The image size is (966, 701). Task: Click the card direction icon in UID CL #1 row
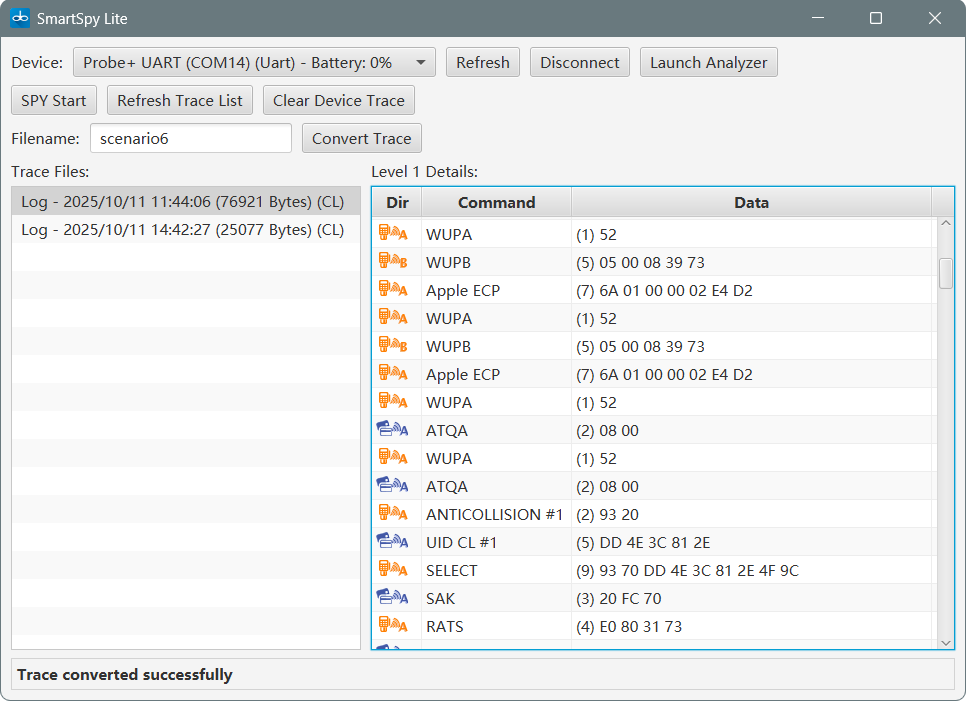(392, 541)
